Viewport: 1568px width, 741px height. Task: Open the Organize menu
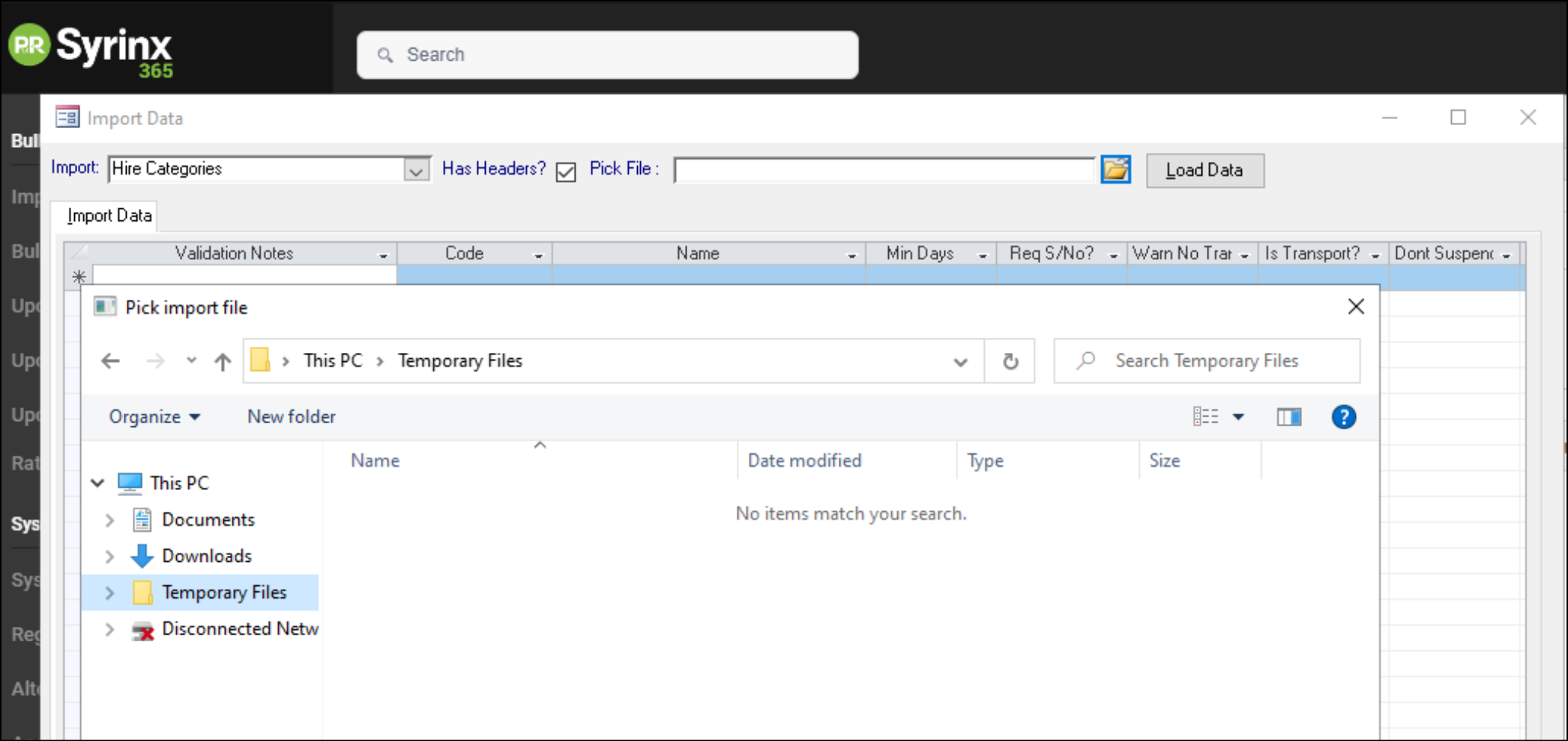(152, 417)
